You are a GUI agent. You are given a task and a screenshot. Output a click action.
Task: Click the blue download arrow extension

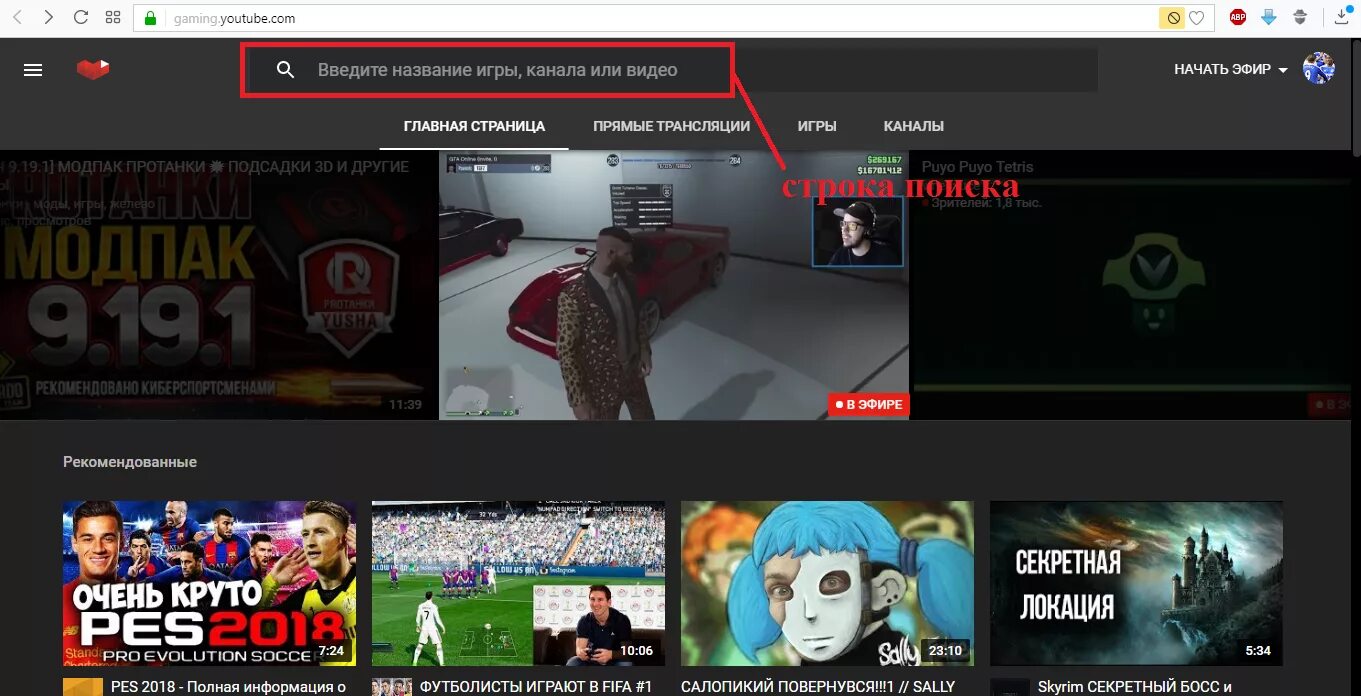[1269, 17]
